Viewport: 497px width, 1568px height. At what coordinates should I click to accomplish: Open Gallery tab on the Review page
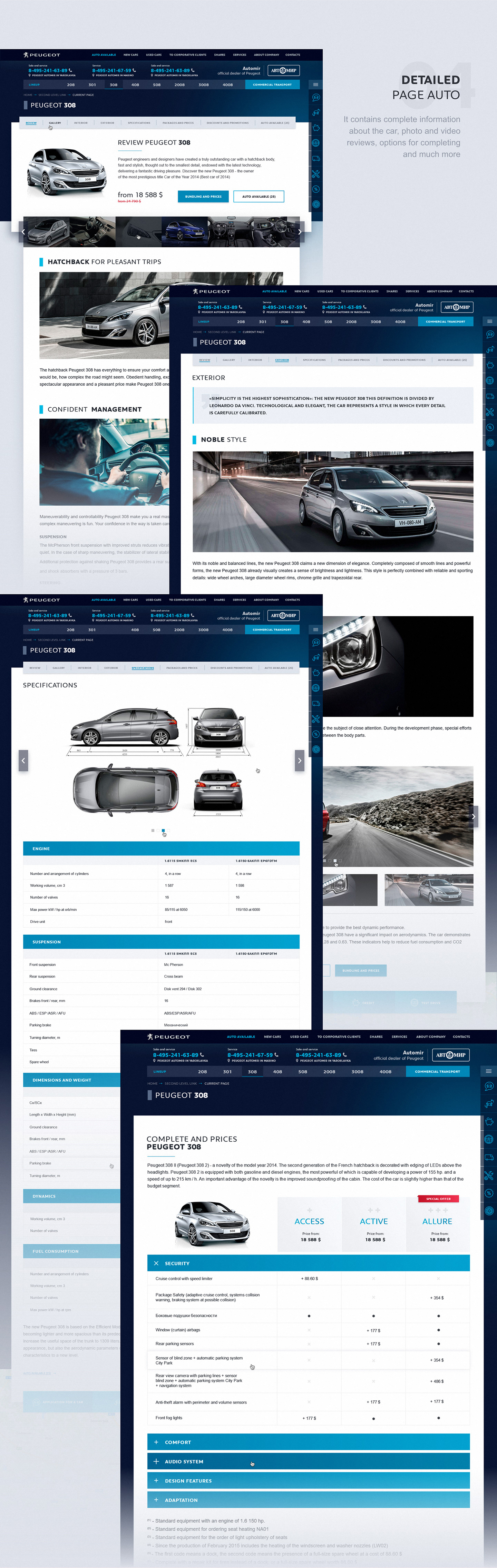55,123
